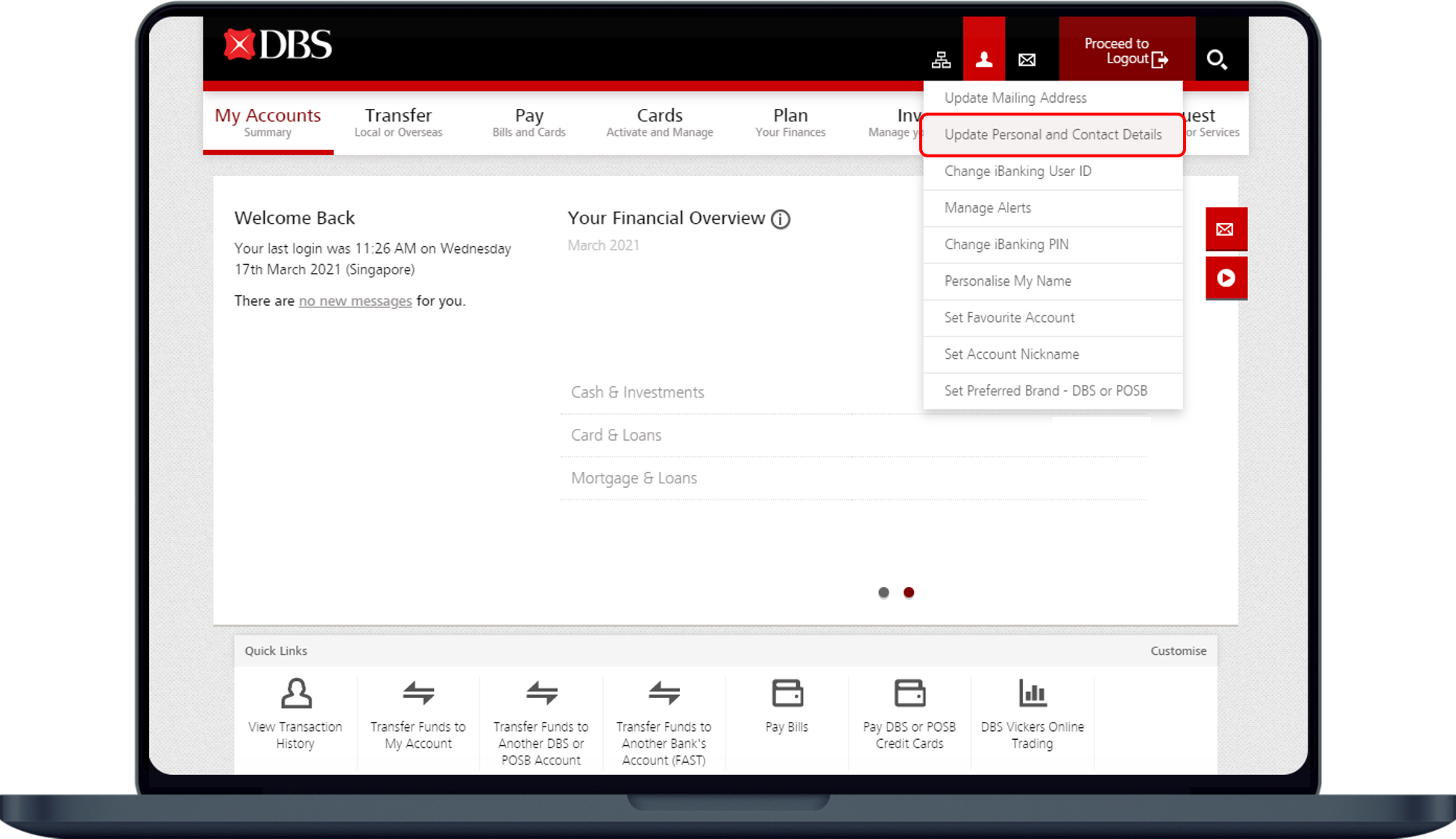The height and width of the screenshot is (839, 1456).
Task: Open Pay Bills and Cards tab
Action: 529,123
